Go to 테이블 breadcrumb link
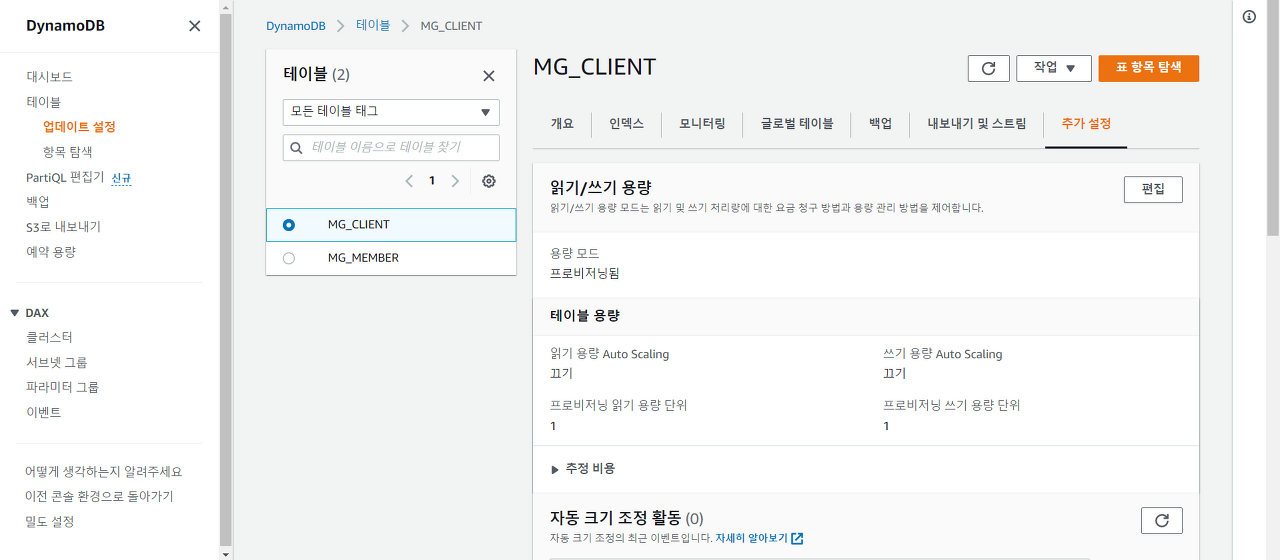 coord(373,26)
